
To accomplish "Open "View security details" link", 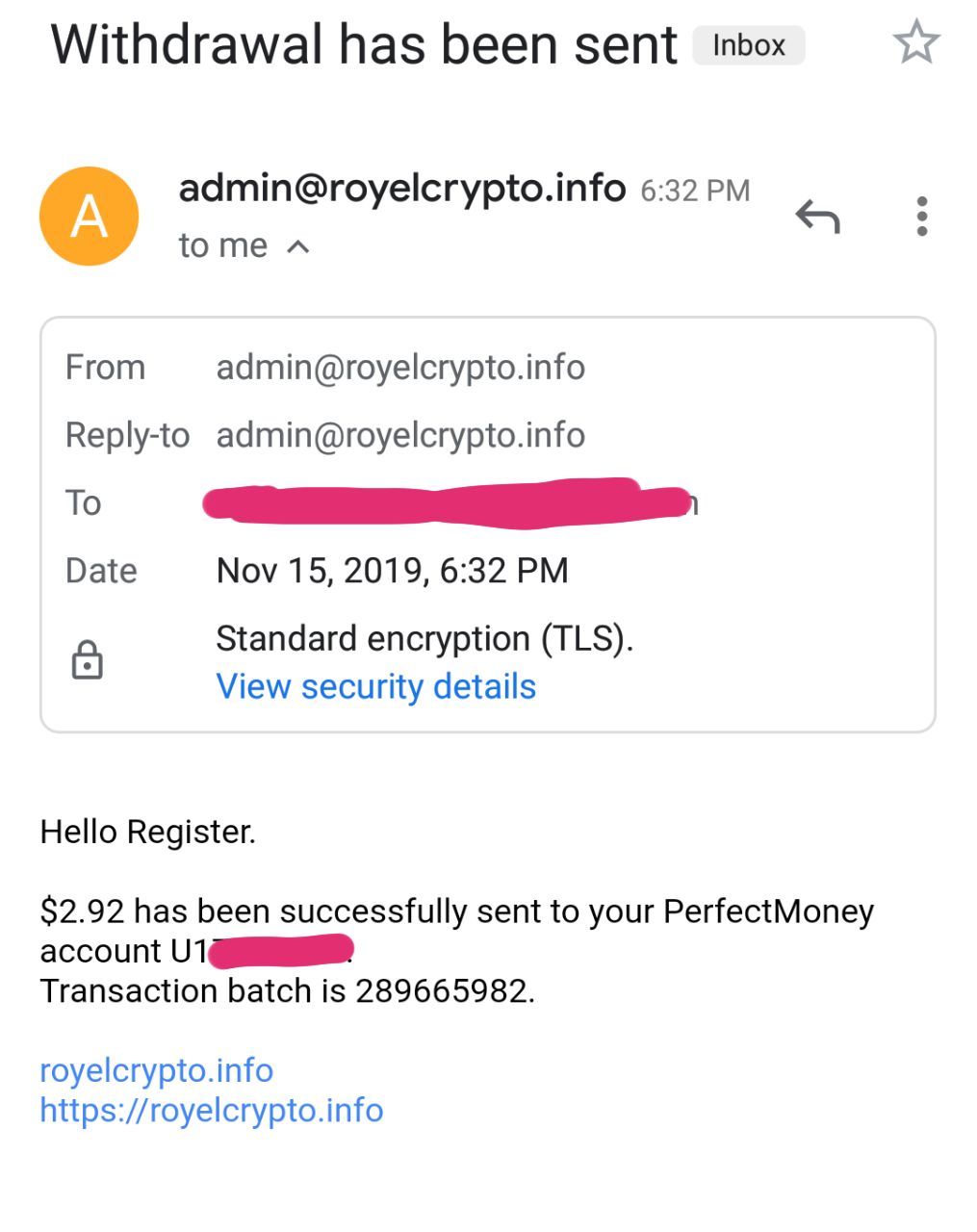I will tap(375, 686).
